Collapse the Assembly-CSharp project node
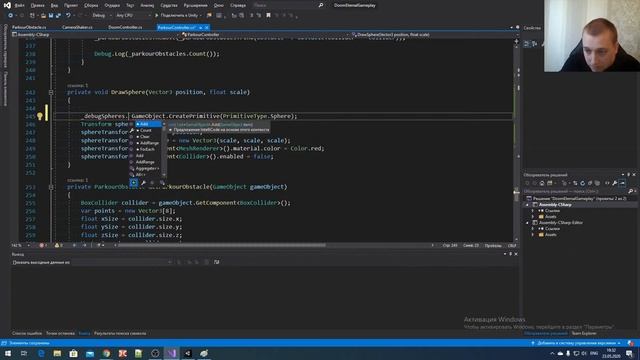 click(528, 204)
